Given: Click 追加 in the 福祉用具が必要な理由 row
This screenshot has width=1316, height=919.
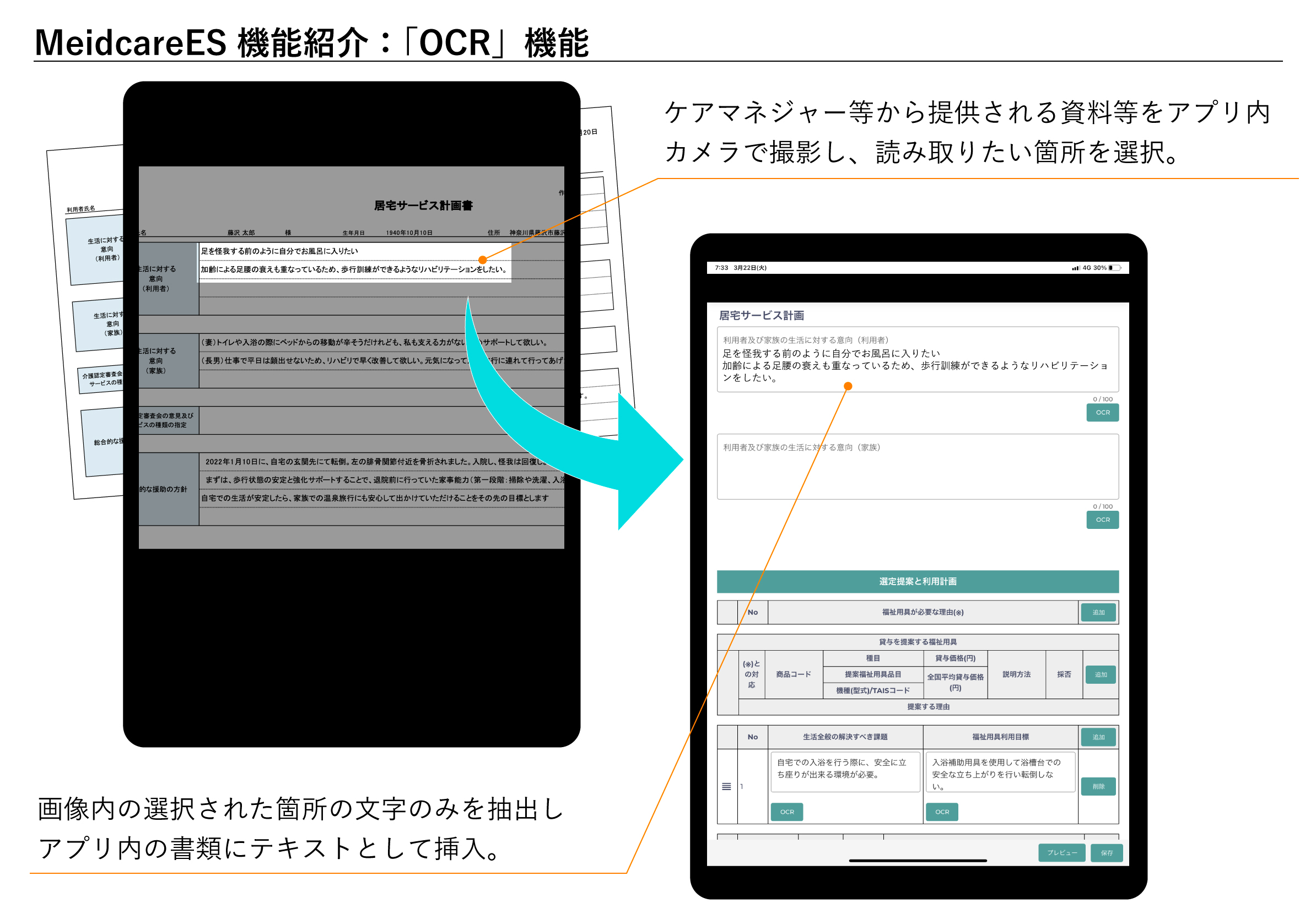Looking at the screenshot, I should (1098, 613).
